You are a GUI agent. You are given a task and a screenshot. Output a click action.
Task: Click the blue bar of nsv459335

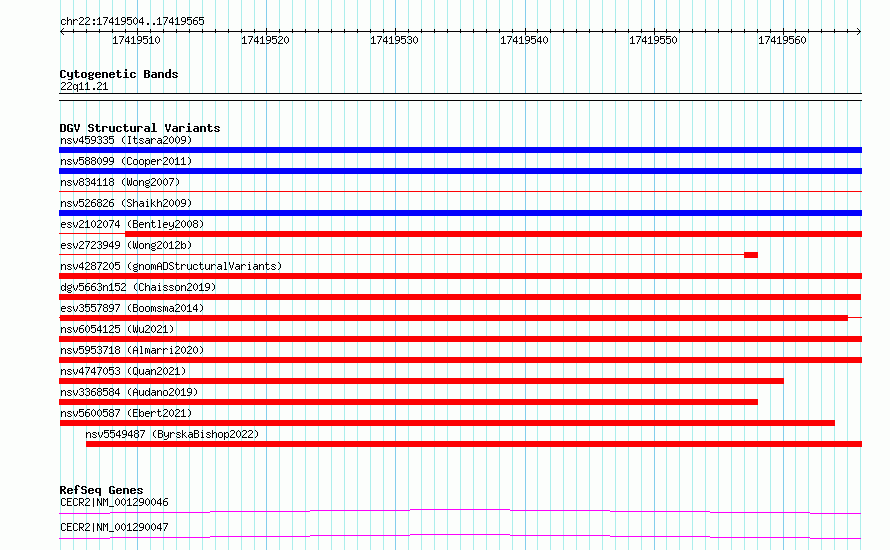460,150
